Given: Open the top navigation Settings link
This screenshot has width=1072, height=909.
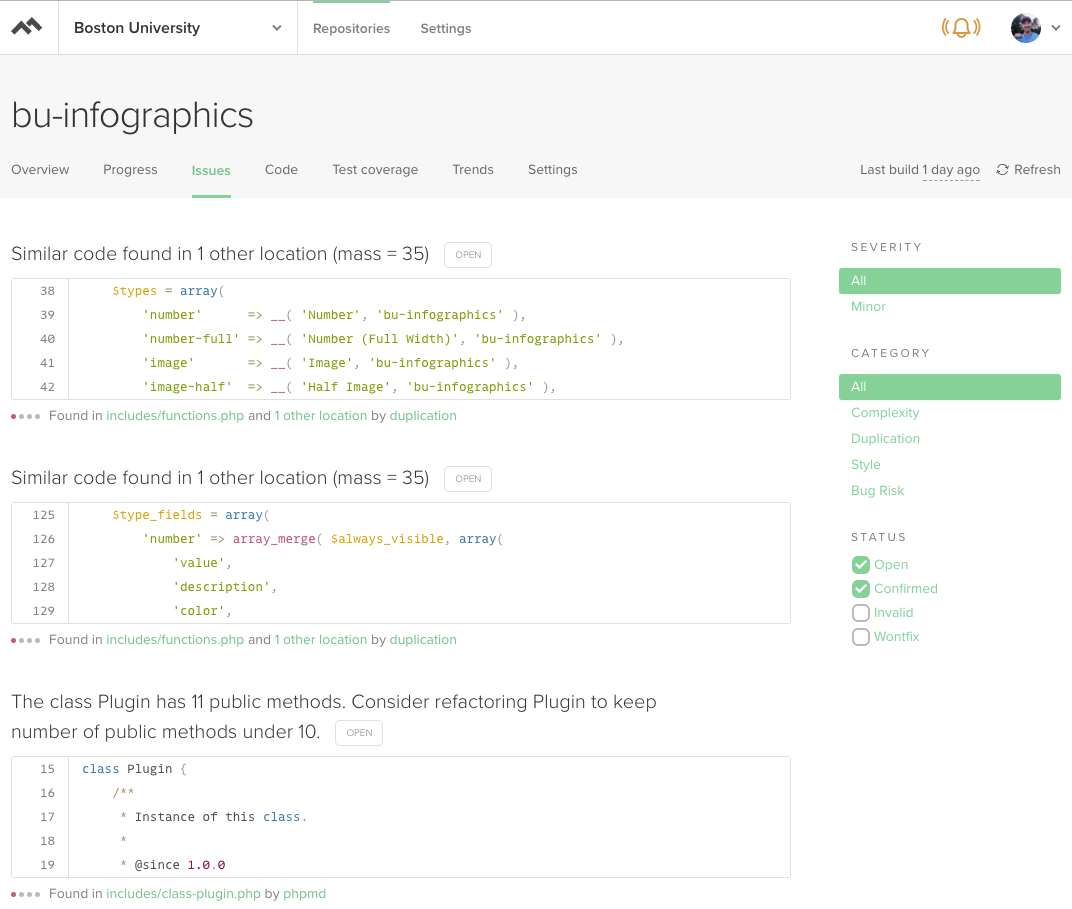Looking at the screenshot, I should click(x=446, y=29).
